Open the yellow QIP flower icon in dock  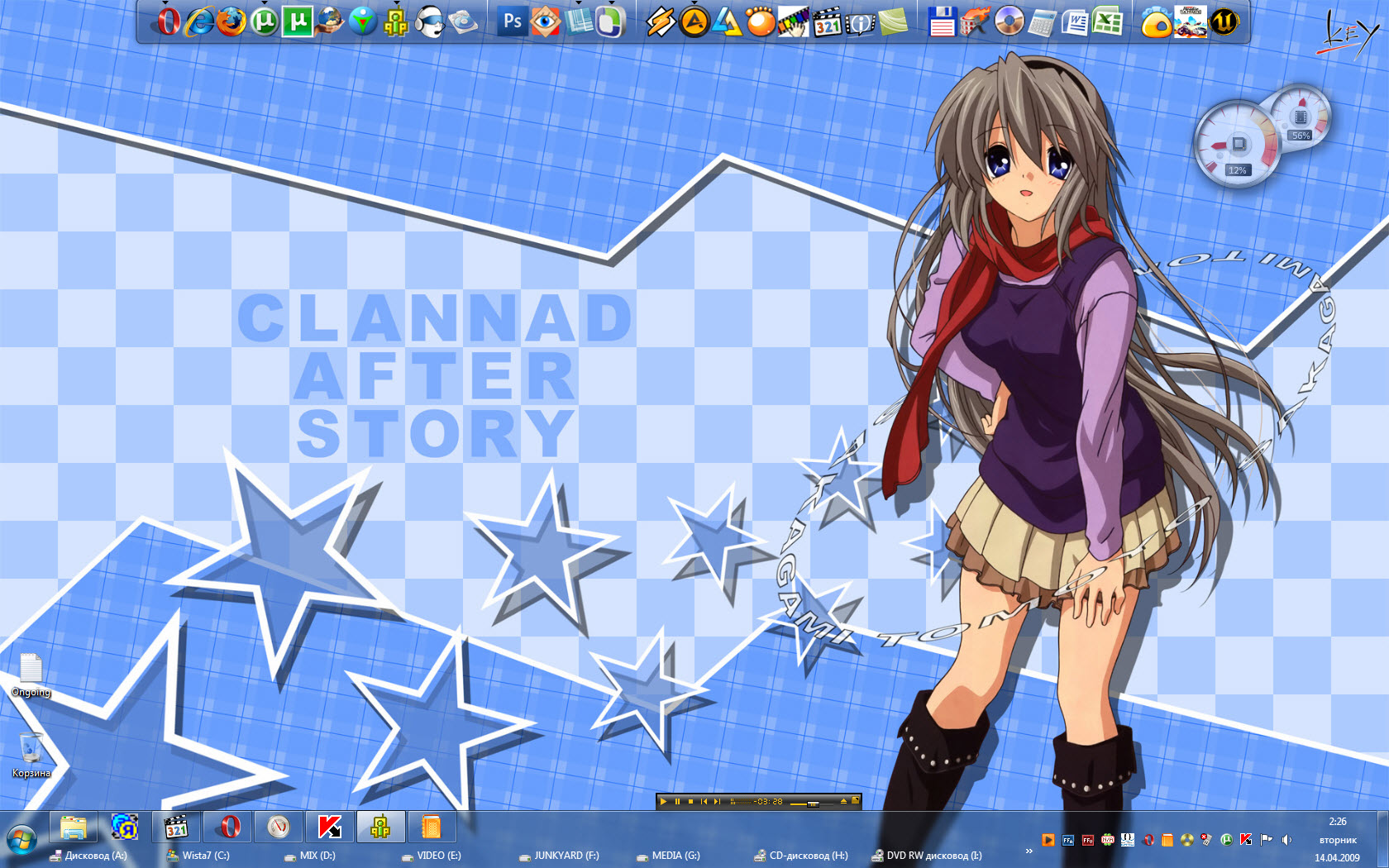(x=396, y=21)
